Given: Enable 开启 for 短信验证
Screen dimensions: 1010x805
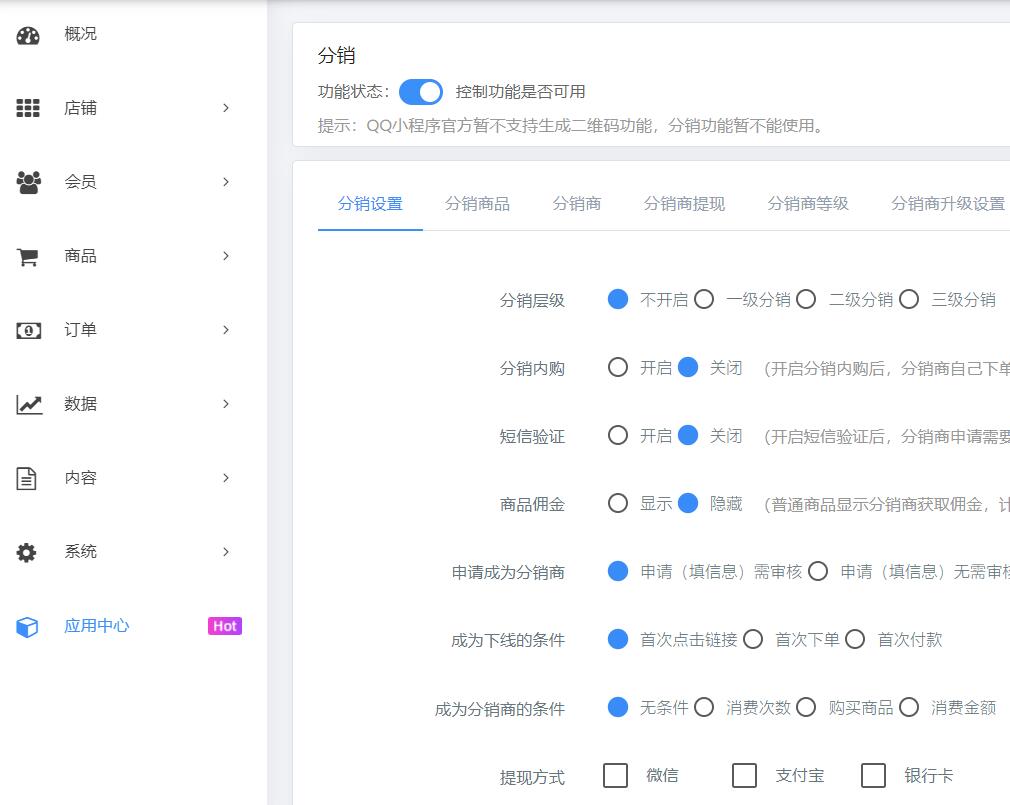Looking at the screenshot, I should [618, 435].
